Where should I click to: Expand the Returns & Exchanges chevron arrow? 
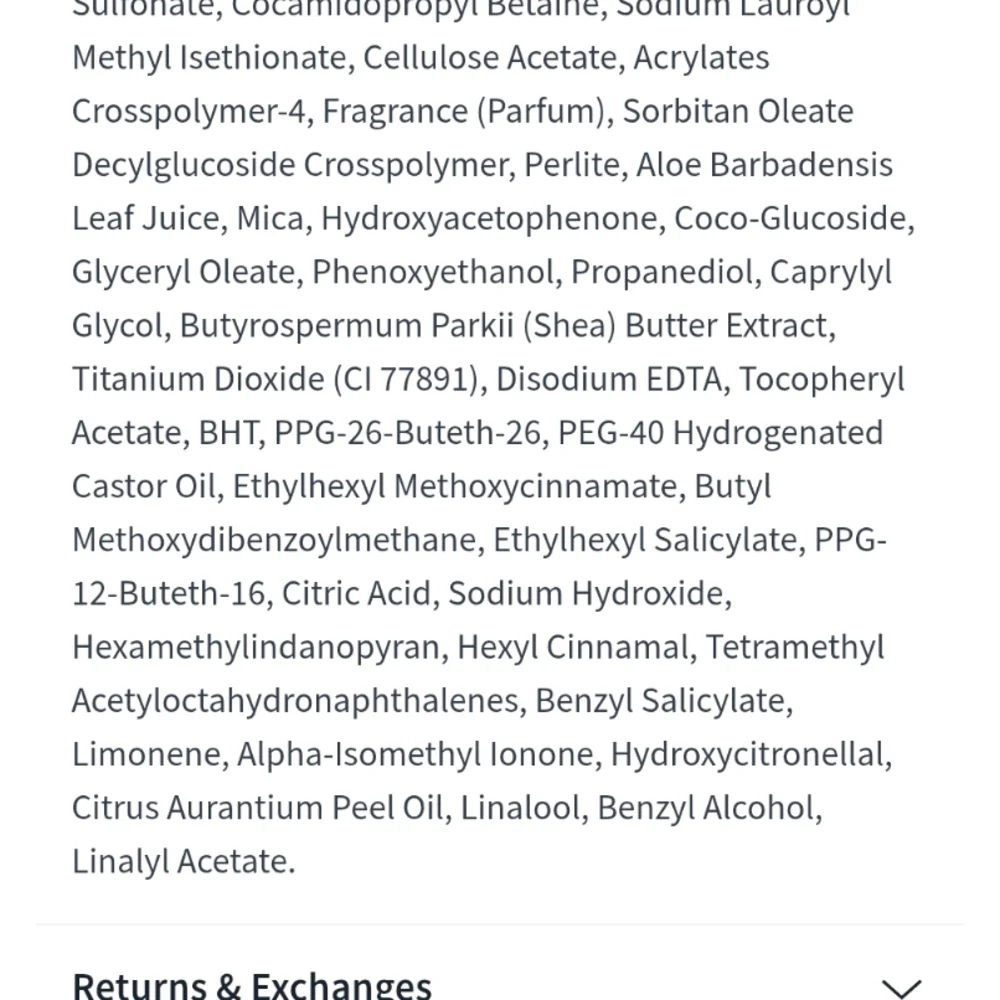click(902, 988)
